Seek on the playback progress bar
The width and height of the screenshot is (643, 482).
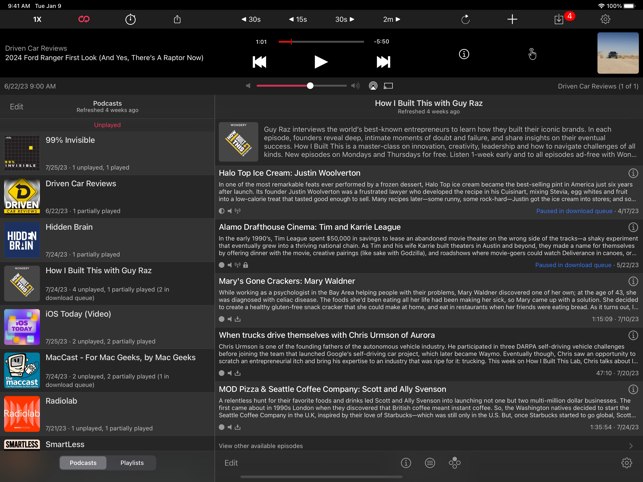tap(321, 41)
